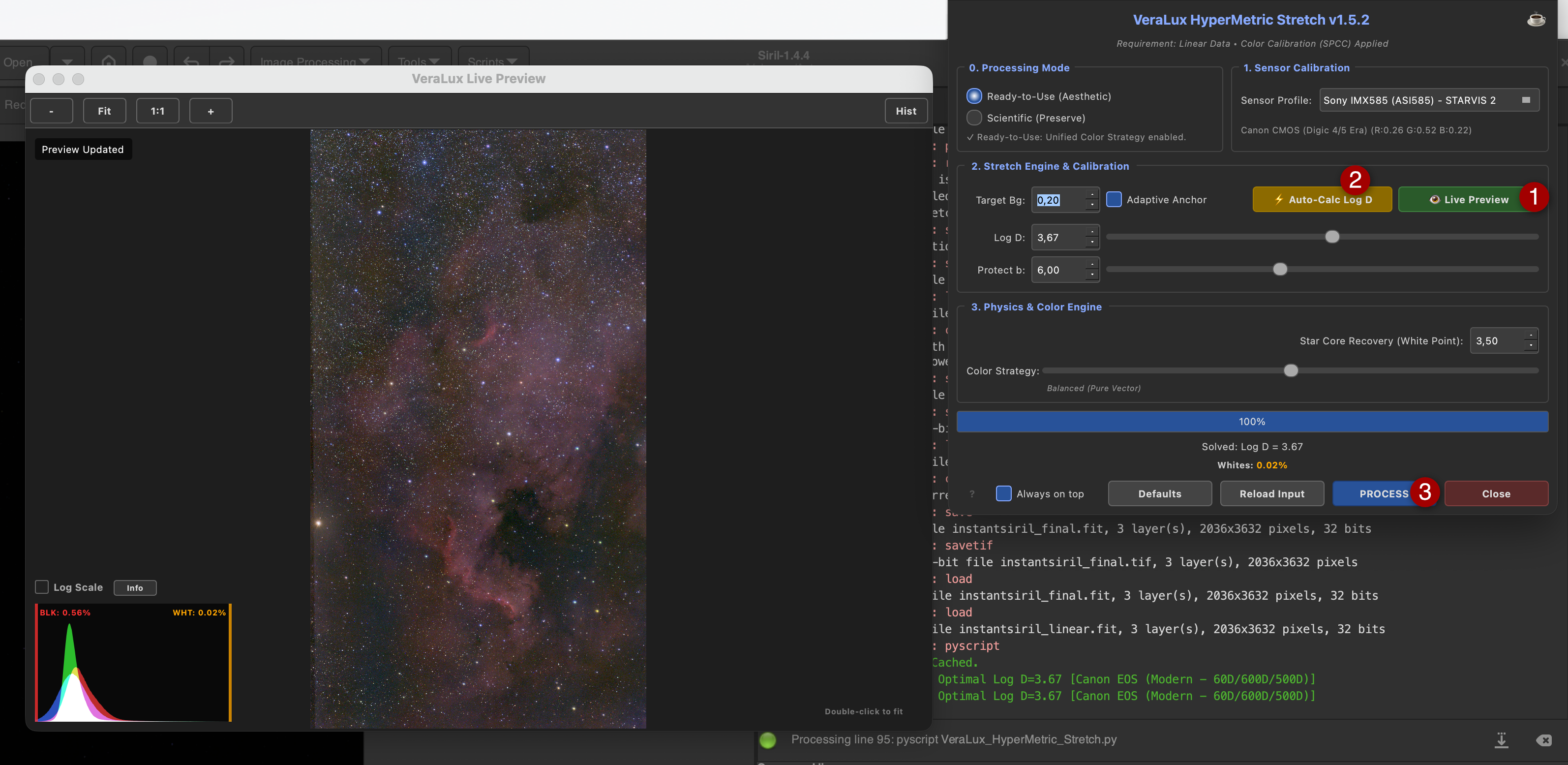Click the Defaults button
1568x765 pixels.
click(1160, 494)
